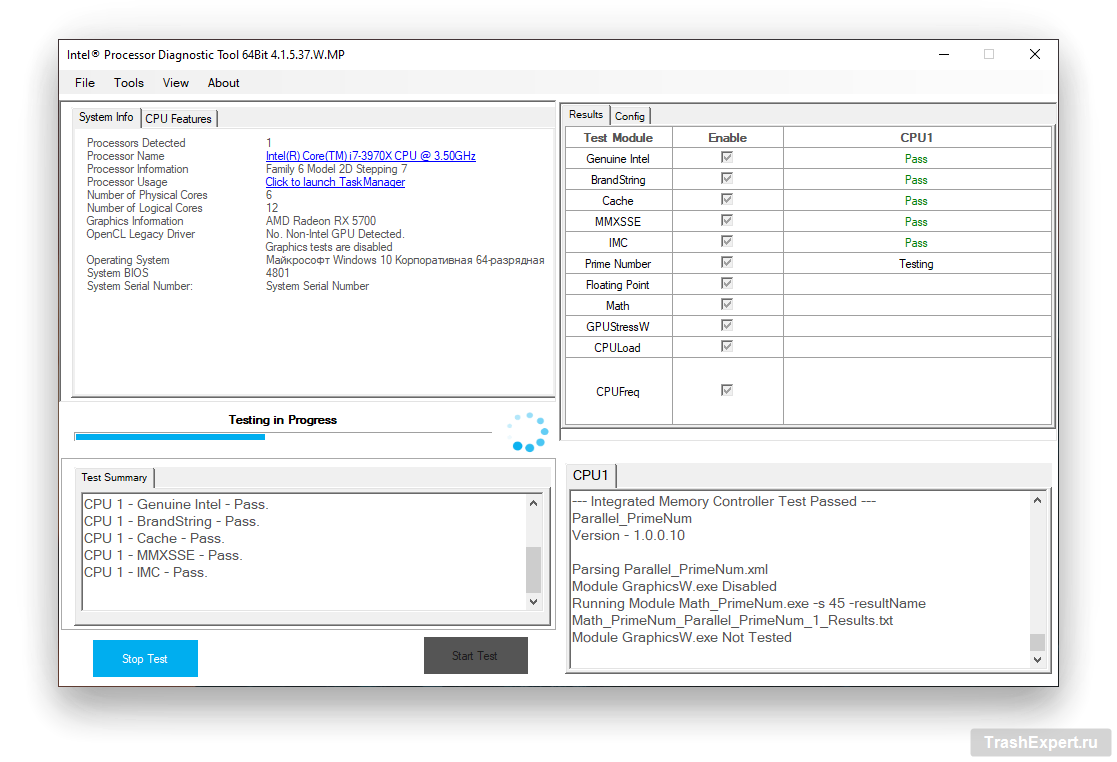Select the CPU1 log tab
The image size is (1117, 762).
pyautogui.click(x=591, y=475)
